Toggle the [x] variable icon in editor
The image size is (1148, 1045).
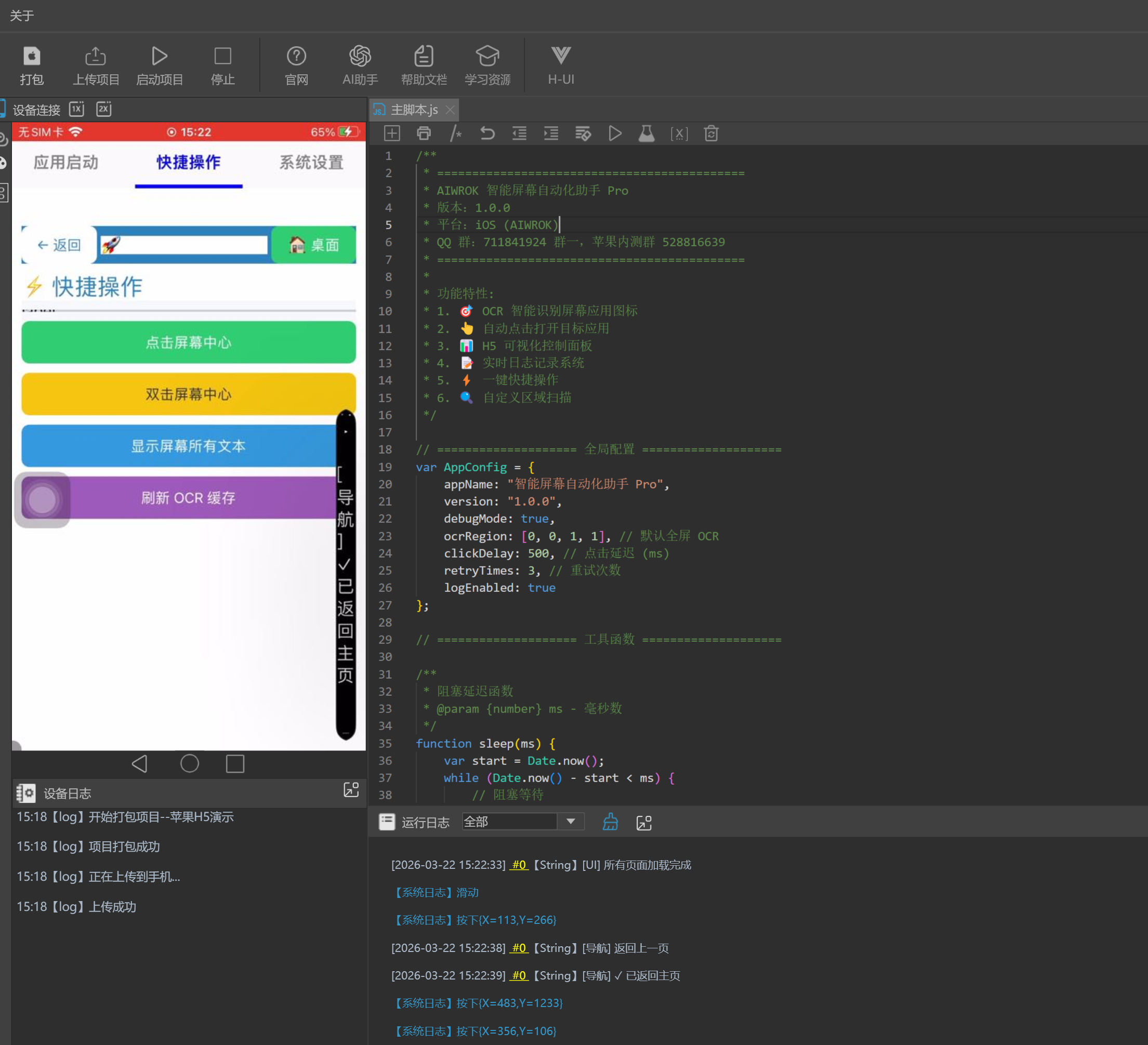pyautogui.click(x=679, y=134)
